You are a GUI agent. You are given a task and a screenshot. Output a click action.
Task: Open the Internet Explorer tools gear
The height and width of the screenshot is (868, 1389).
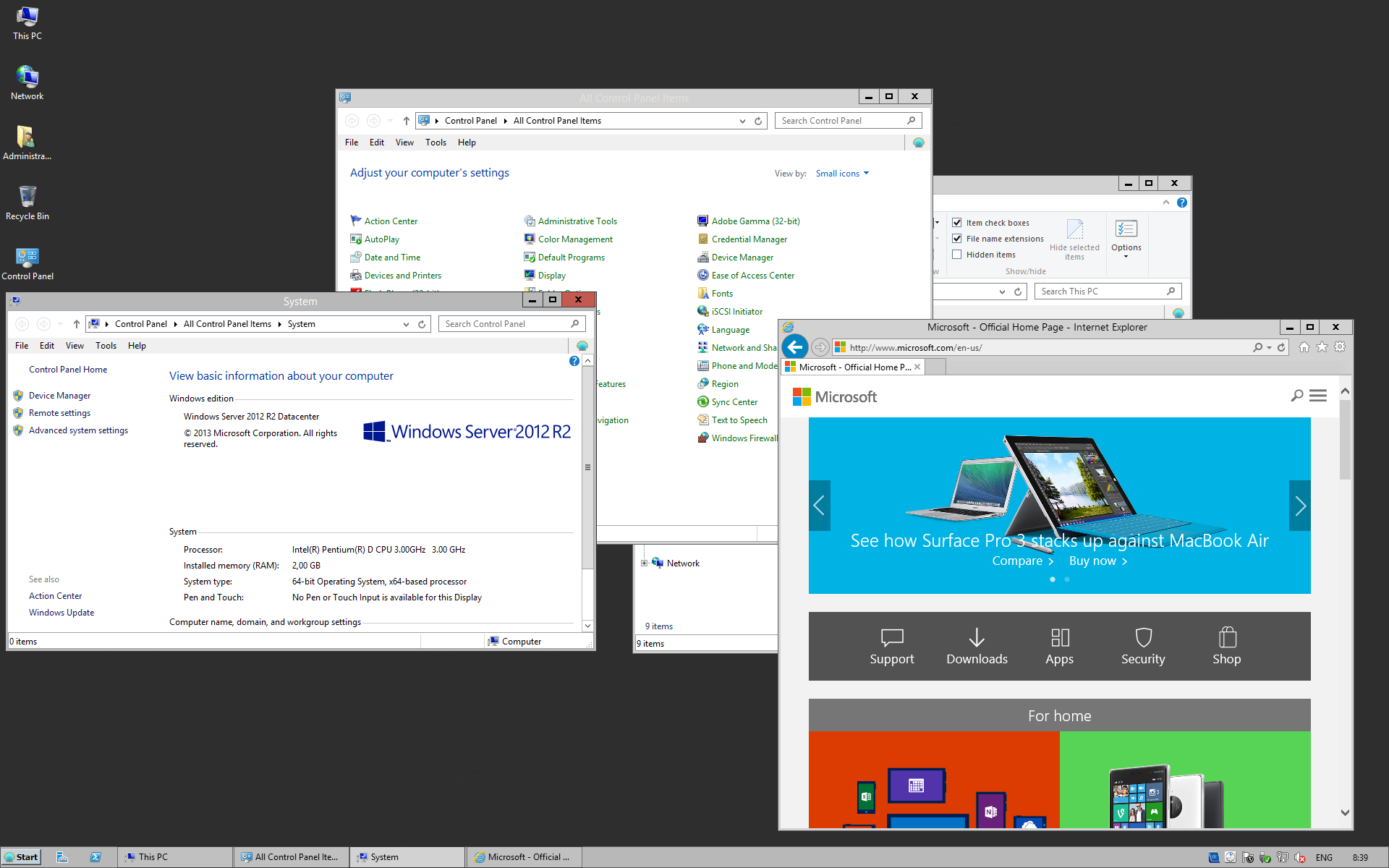[x=1340, y=347]
